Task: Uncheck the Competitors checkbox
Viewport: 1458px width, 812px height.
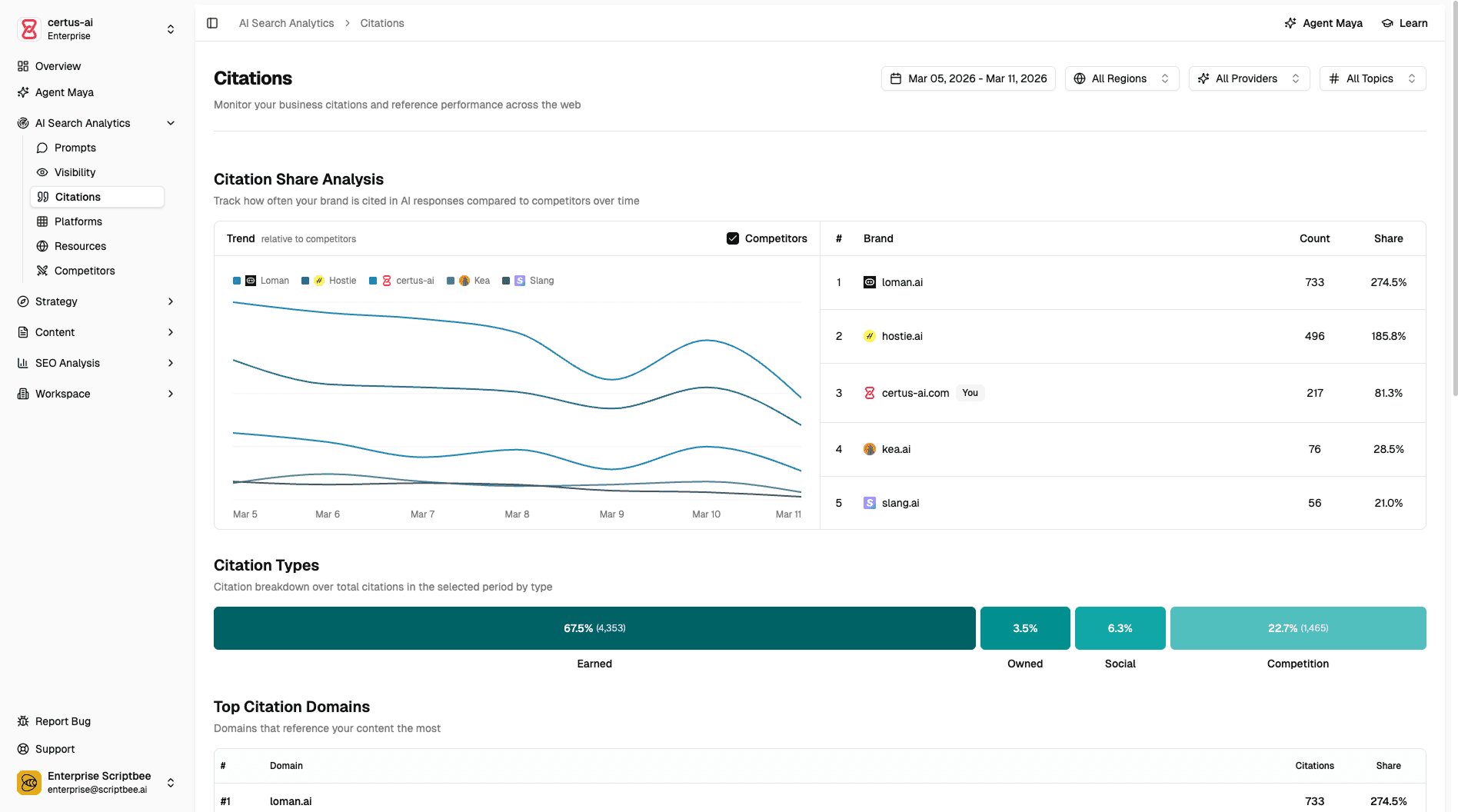Action: pyautogui.click(x=733, y=238)
